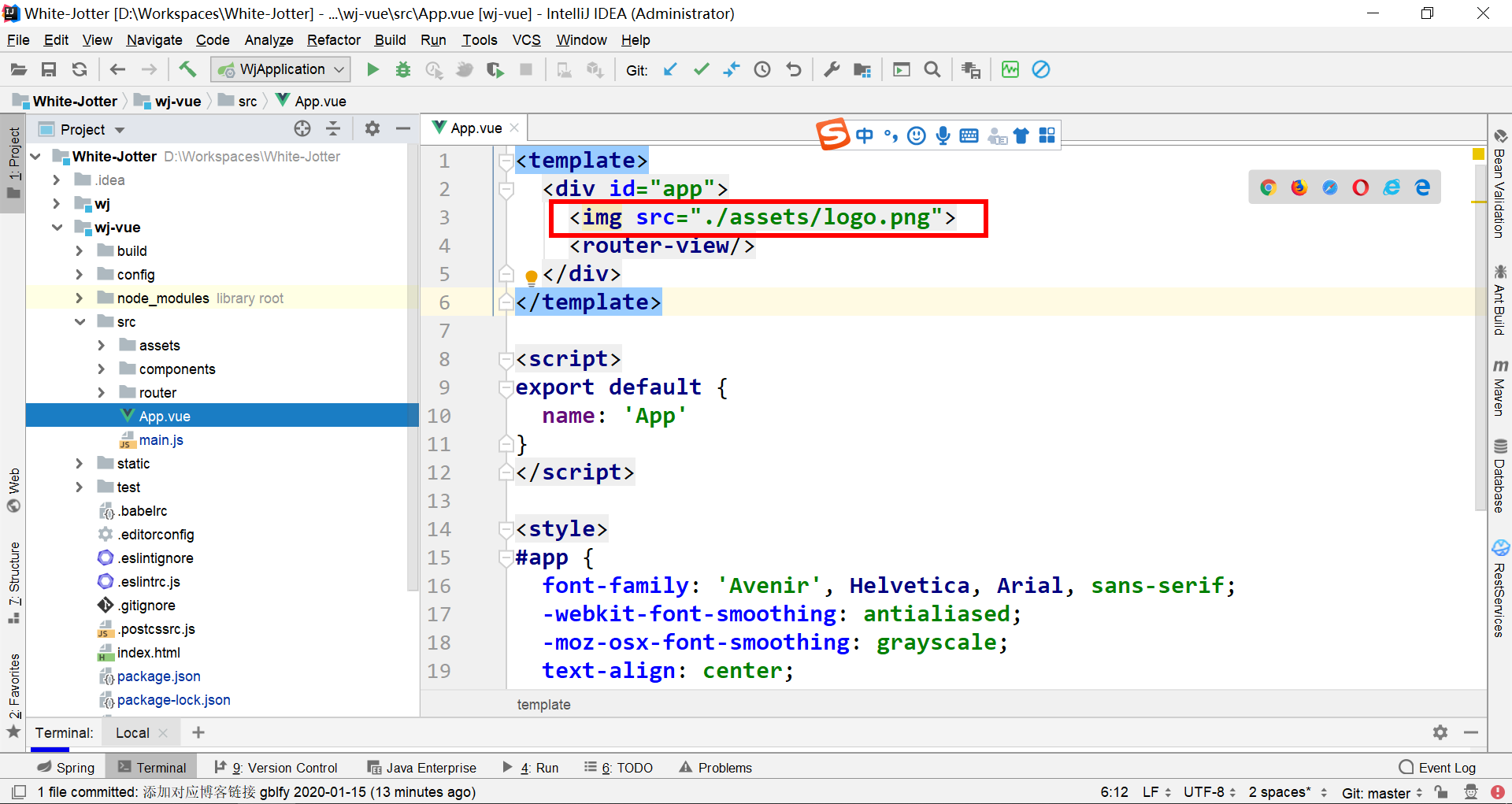Collapse the wj-vue folder
Screen dimensions: 1512x804
click(57, 228)
